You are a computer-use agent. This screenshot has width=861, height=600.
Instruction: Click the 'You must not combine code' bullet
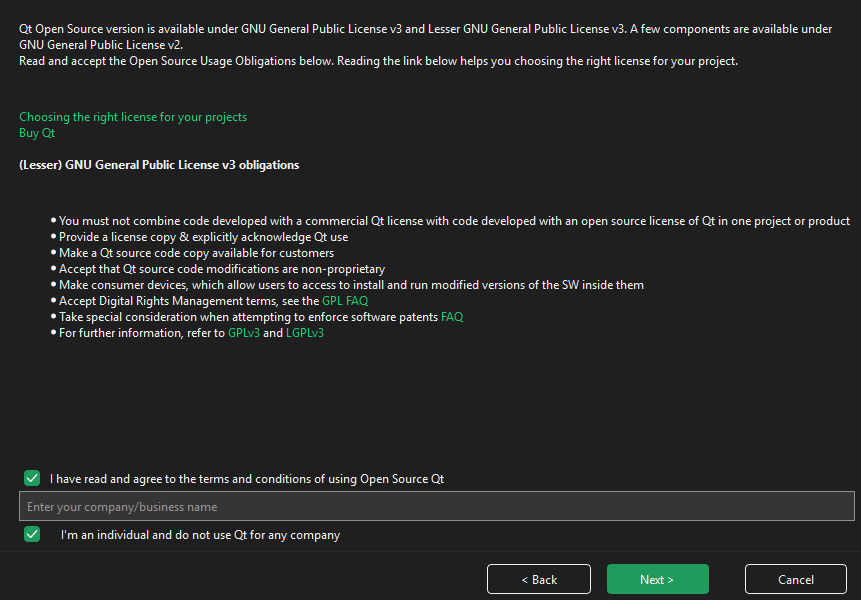[x=455, y=221]
